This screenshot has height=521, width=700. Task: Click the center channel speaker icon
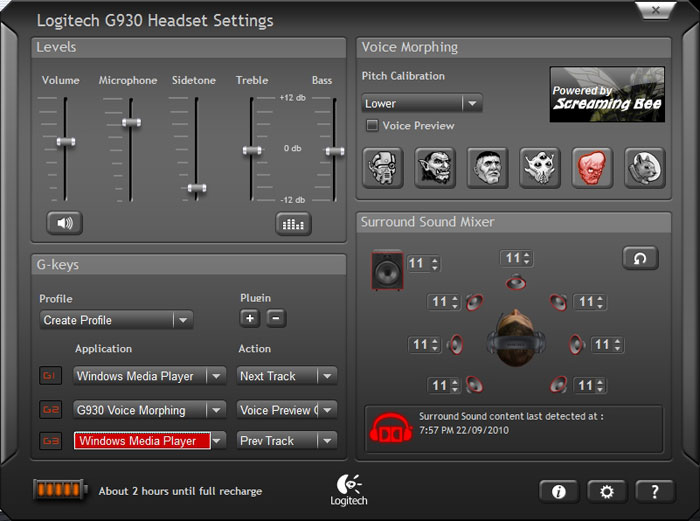(x=516, y=282)
